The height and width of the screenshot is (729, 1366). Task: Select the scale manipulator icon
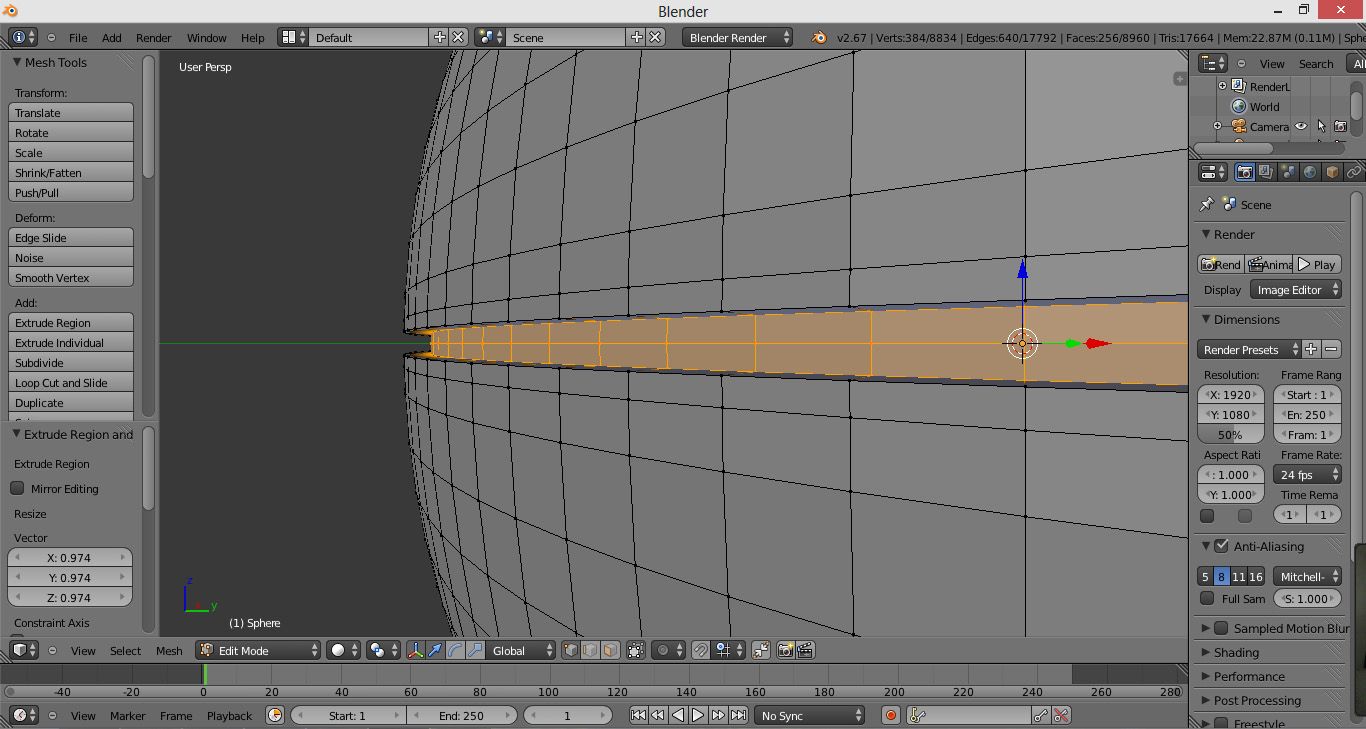[x=475, y=650]
